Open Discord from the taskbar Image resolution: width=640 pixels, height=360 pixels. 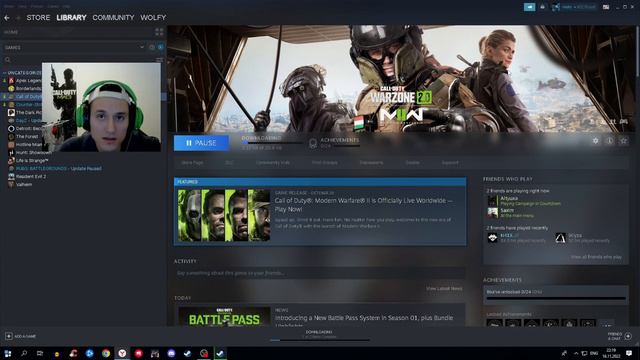point(171,353)
